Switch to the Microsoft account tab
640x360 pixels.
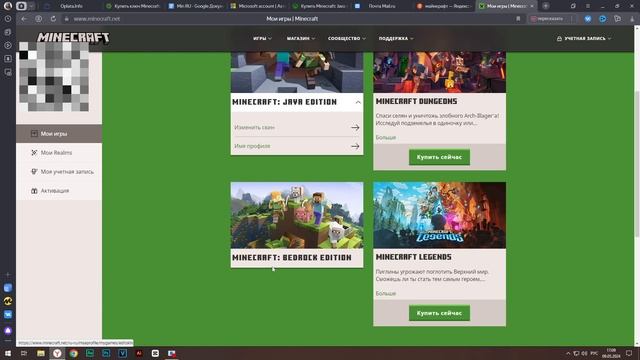[x=258, y=6]
